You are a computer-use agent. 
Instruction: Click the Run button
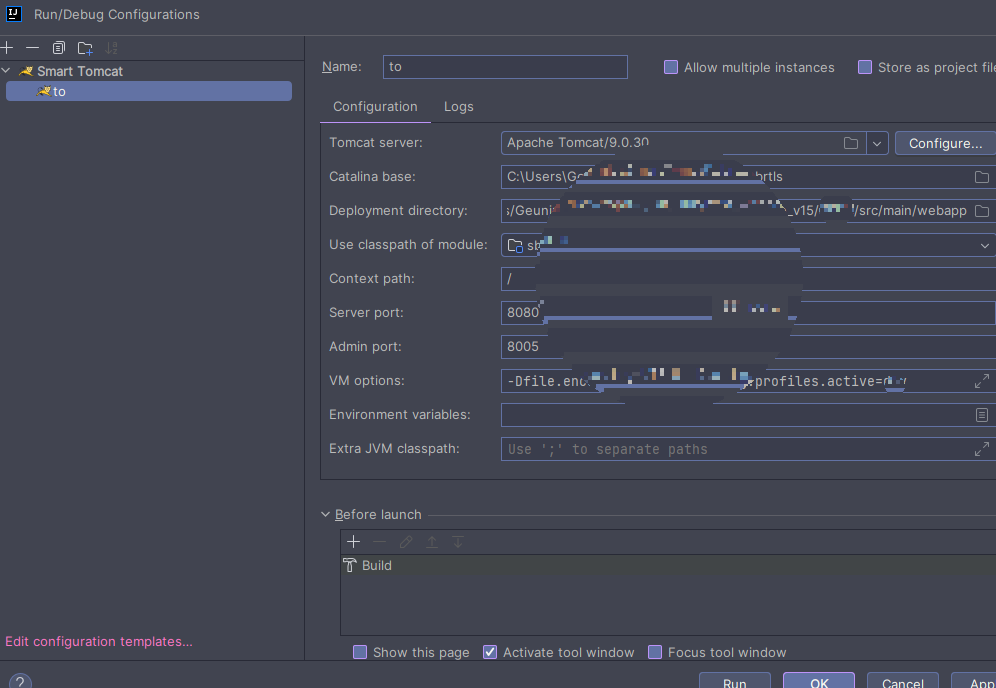(x=735, y=681)
